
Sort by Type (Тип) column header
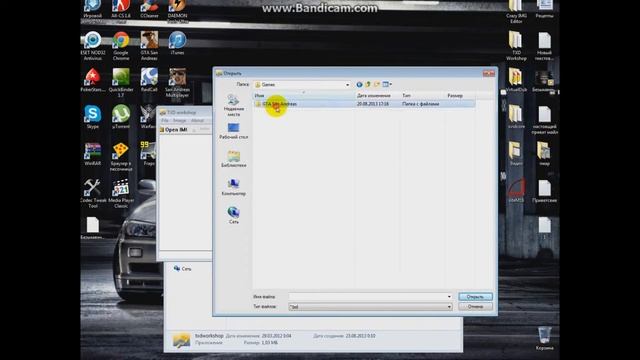422,96
